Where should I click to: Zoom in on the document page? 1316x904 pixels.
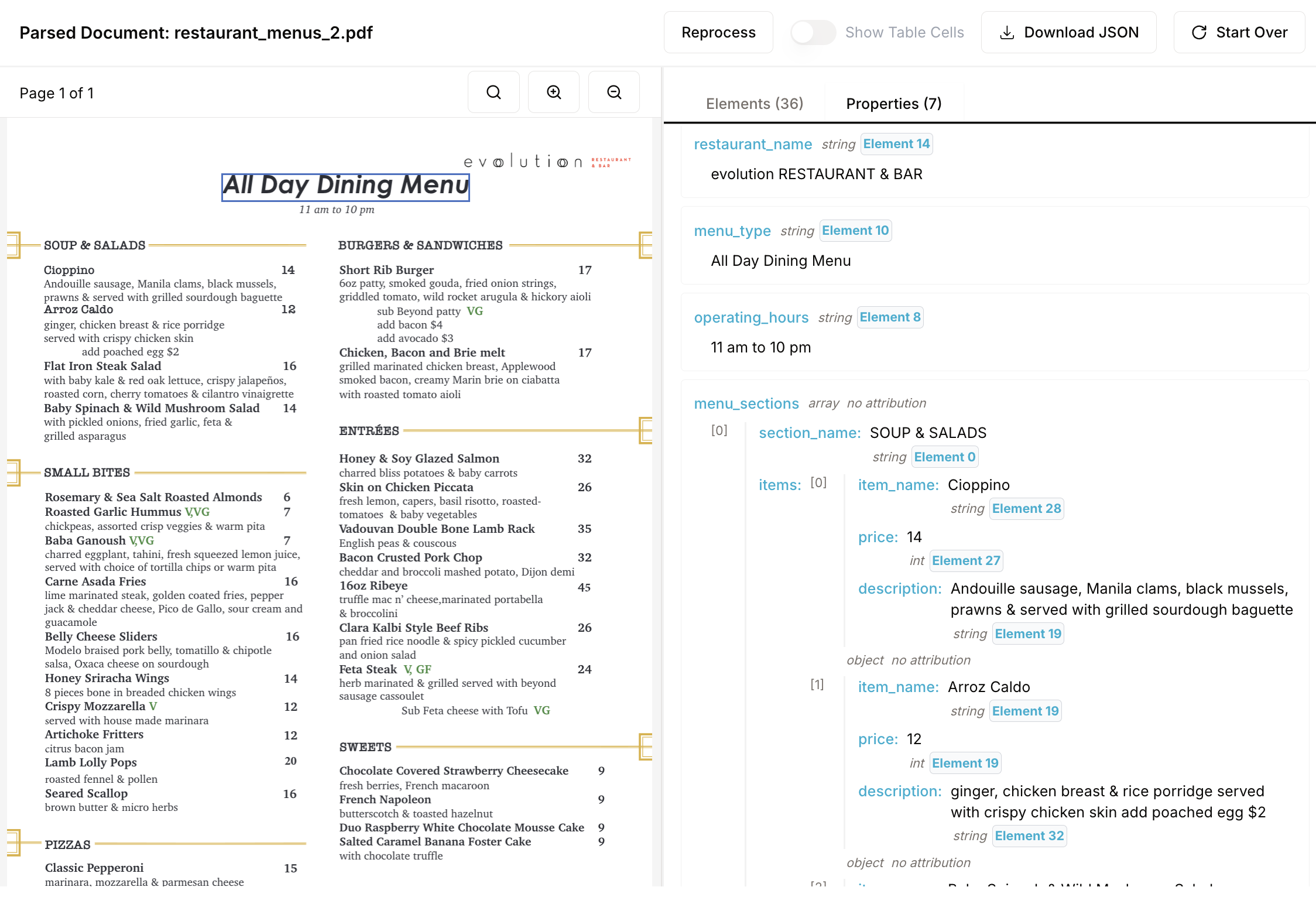point(554,92)
